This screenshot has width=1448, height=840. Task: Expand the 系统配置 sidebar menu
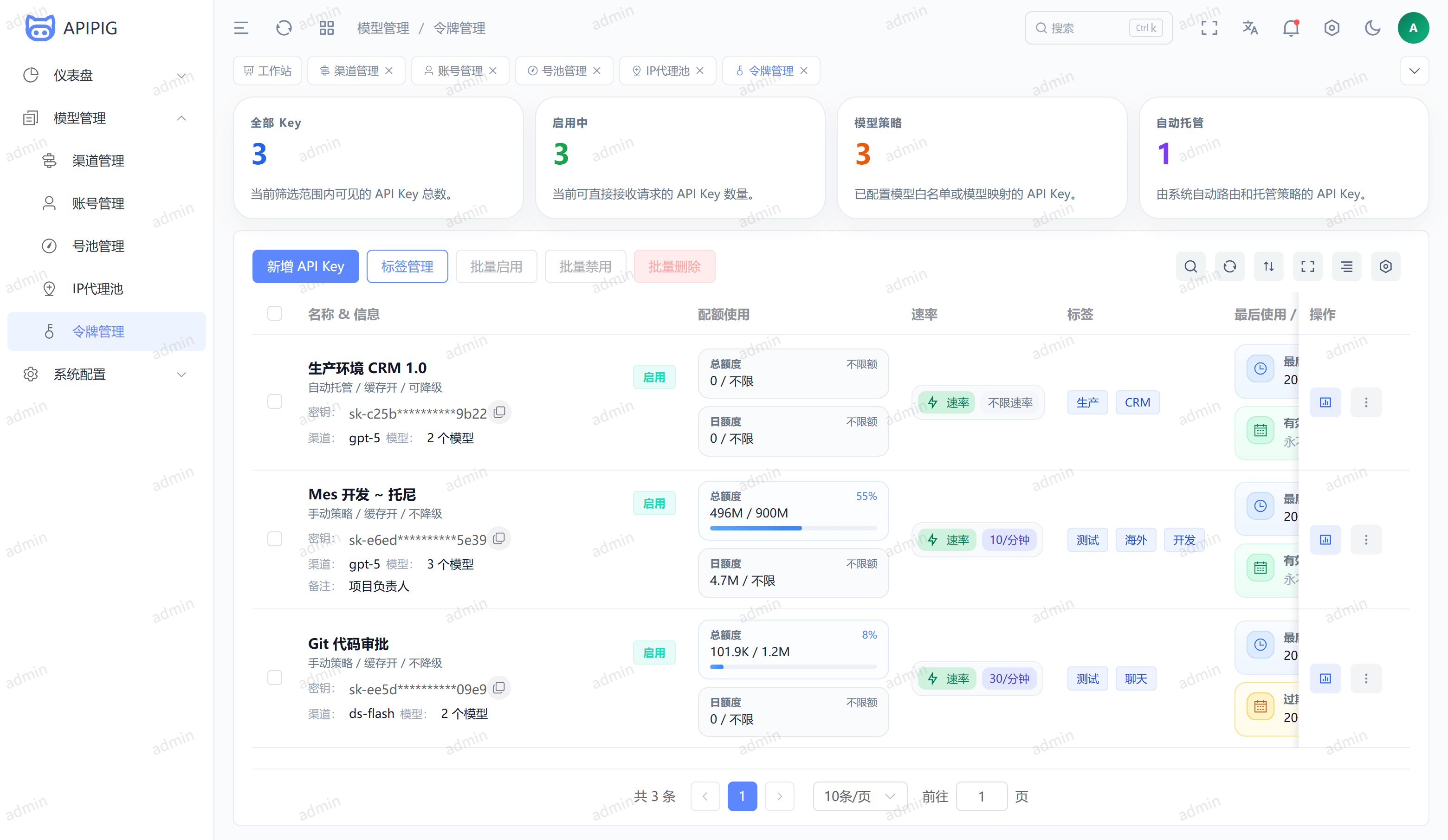point(107,375)
